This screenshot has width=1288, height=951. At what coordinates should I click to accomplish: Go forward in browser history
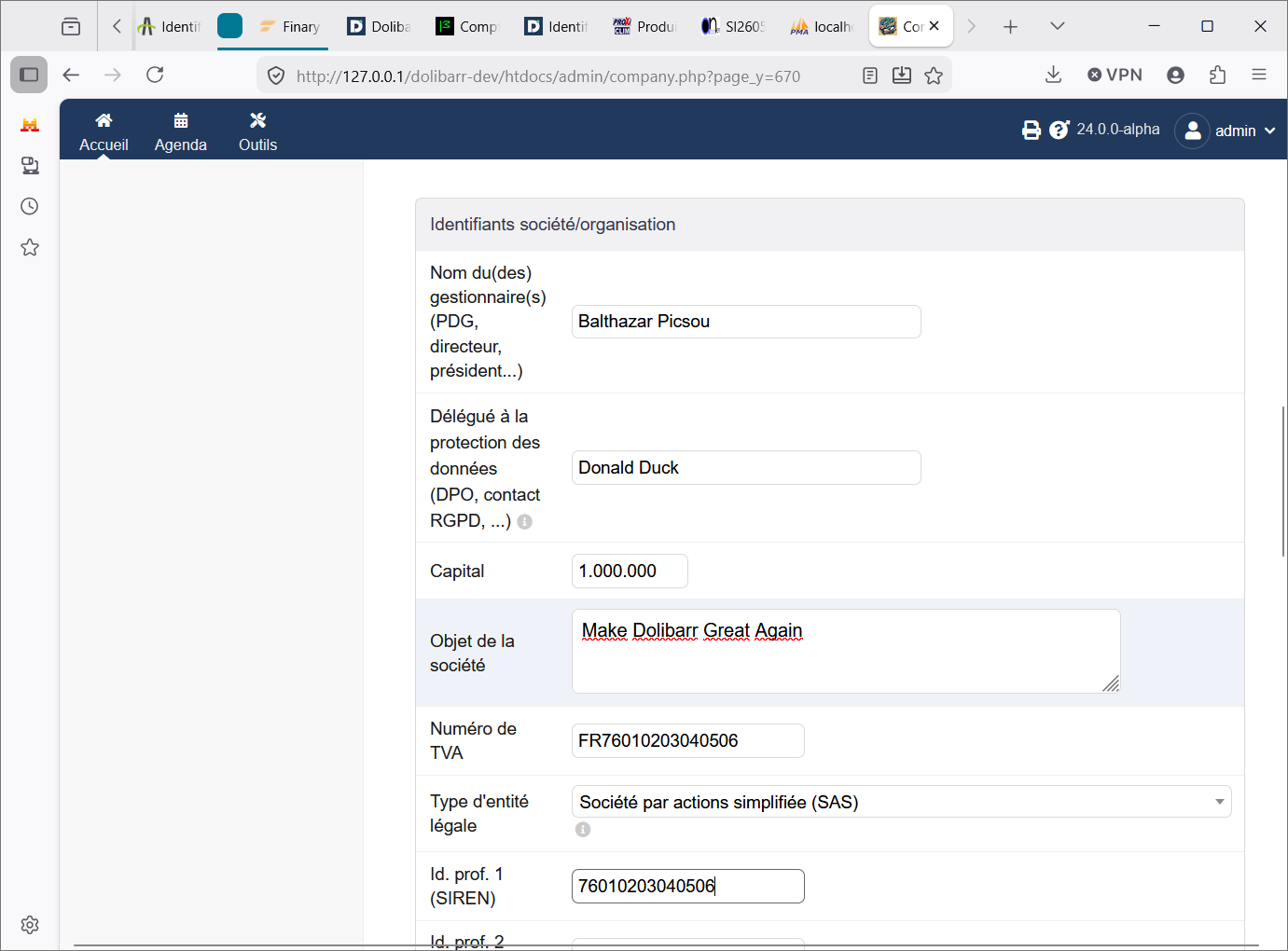click(x=113, y=75)
